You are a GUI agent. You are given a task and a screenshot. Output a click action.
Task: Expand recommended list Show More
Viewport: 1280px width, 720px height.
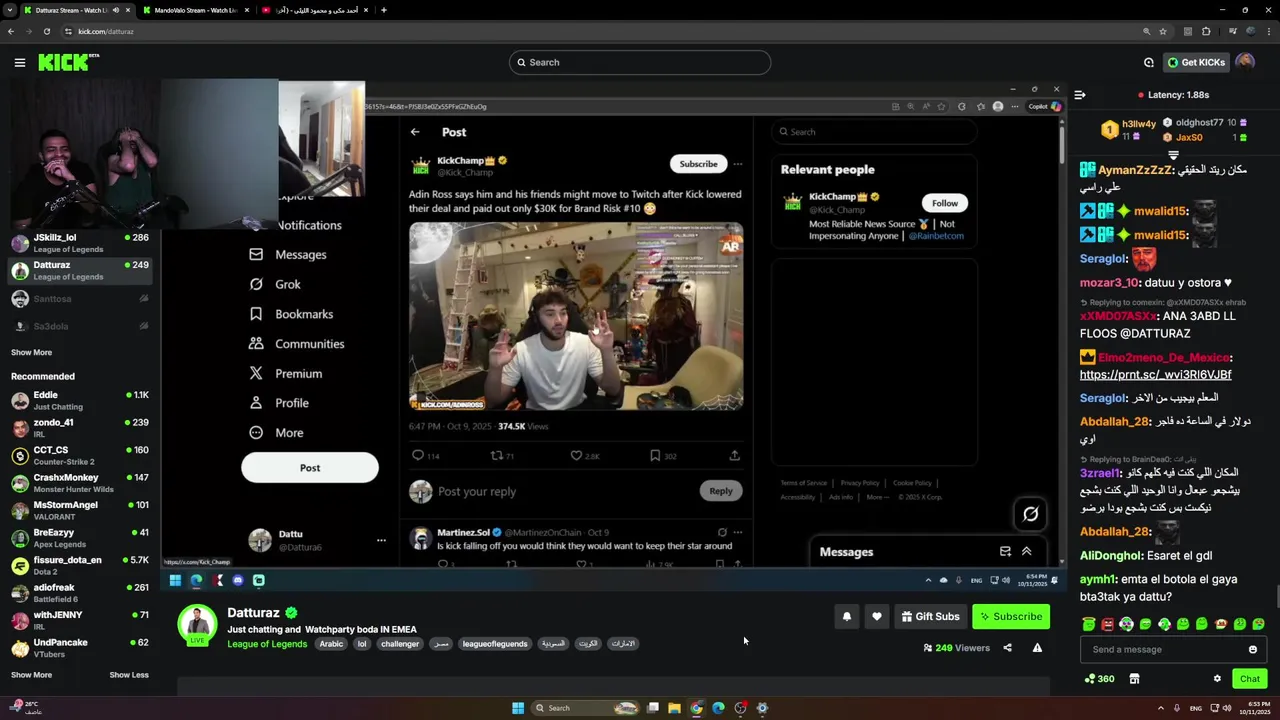[x=31, y=675]
